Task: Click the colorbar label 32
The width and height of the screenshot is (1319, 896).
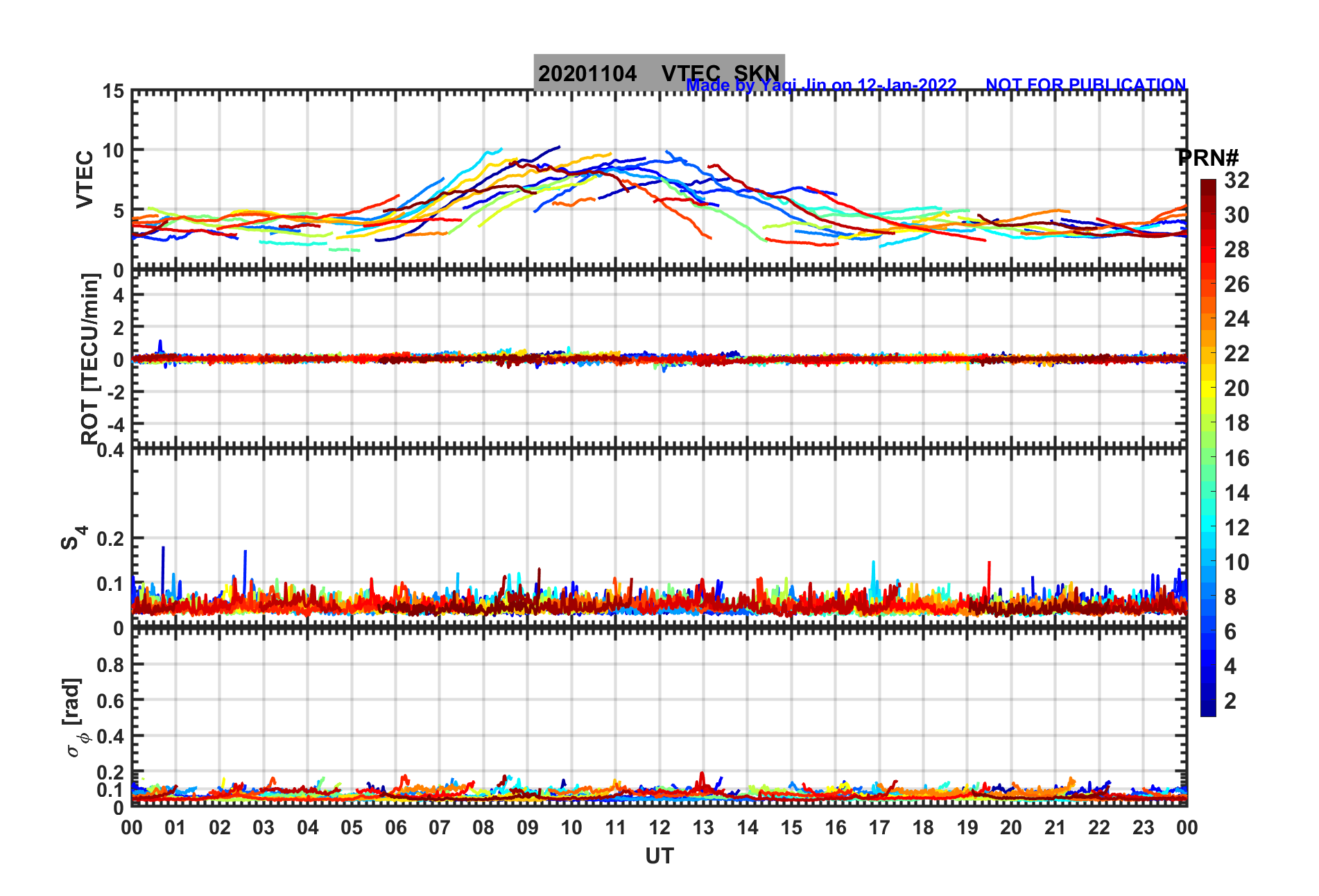Action: click(1236, 180)
